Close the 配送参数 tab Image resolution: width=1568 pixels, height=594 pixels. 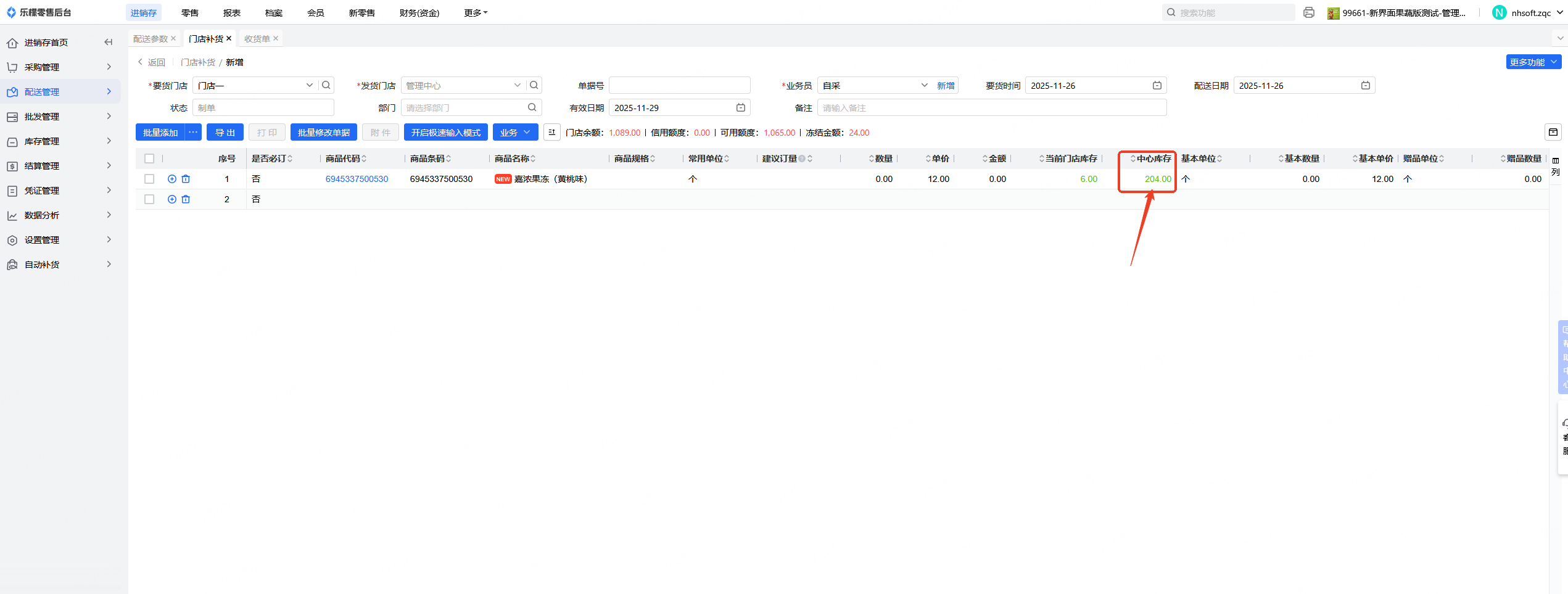click(173, 38)
